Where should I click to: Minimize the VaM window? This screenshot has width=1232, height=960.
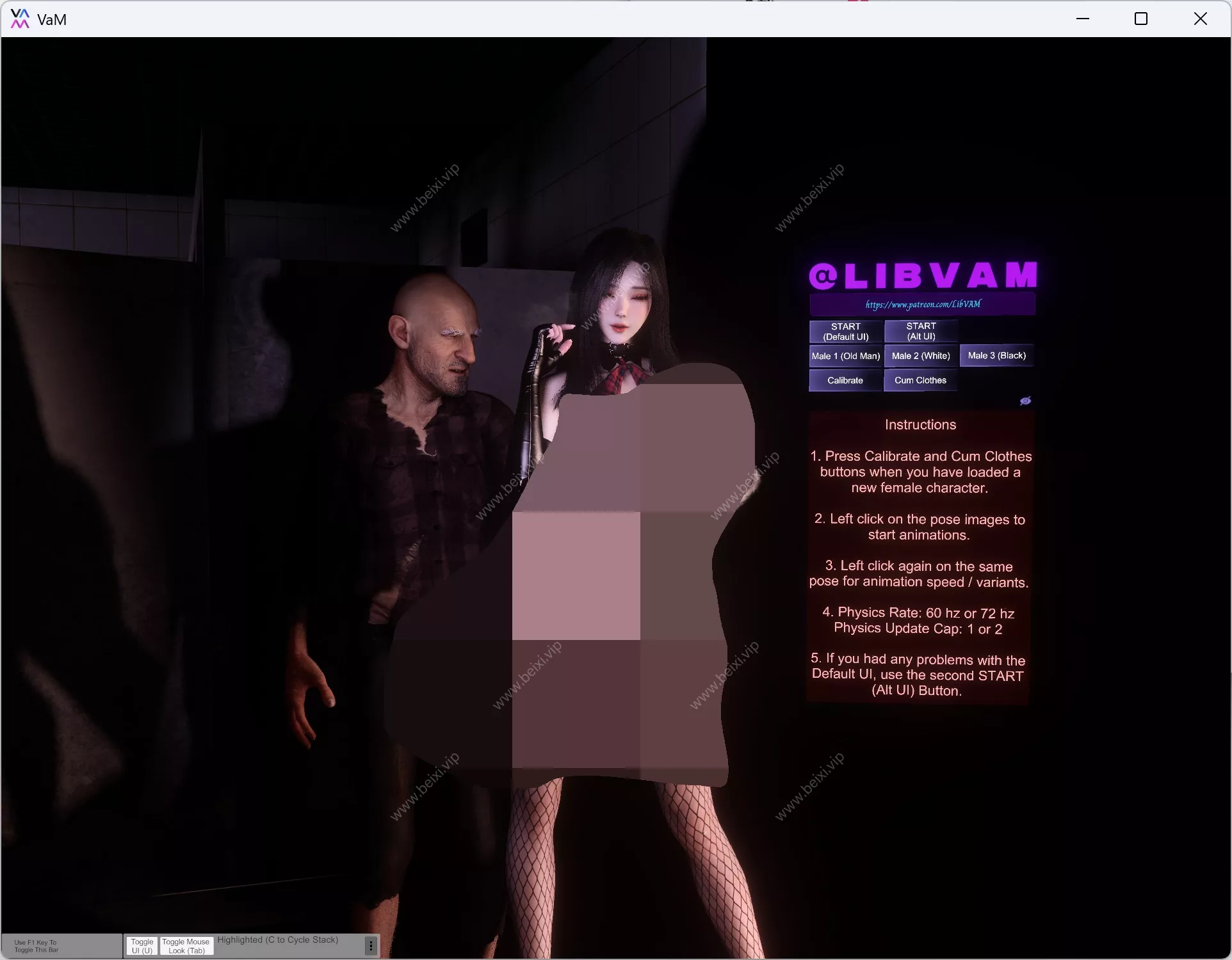click(1083, 19)
